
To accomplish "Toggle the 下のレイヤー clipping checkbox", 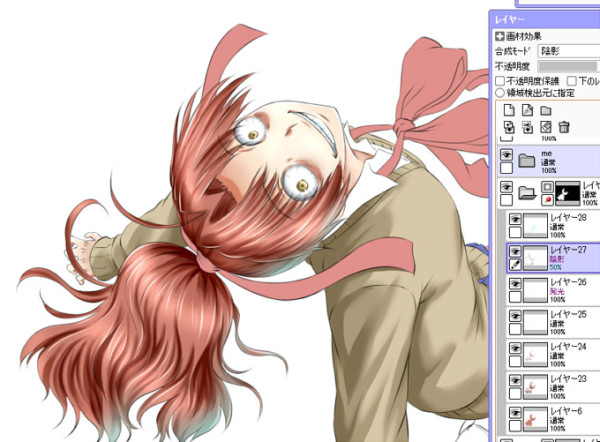I will [x=572, y=81].
